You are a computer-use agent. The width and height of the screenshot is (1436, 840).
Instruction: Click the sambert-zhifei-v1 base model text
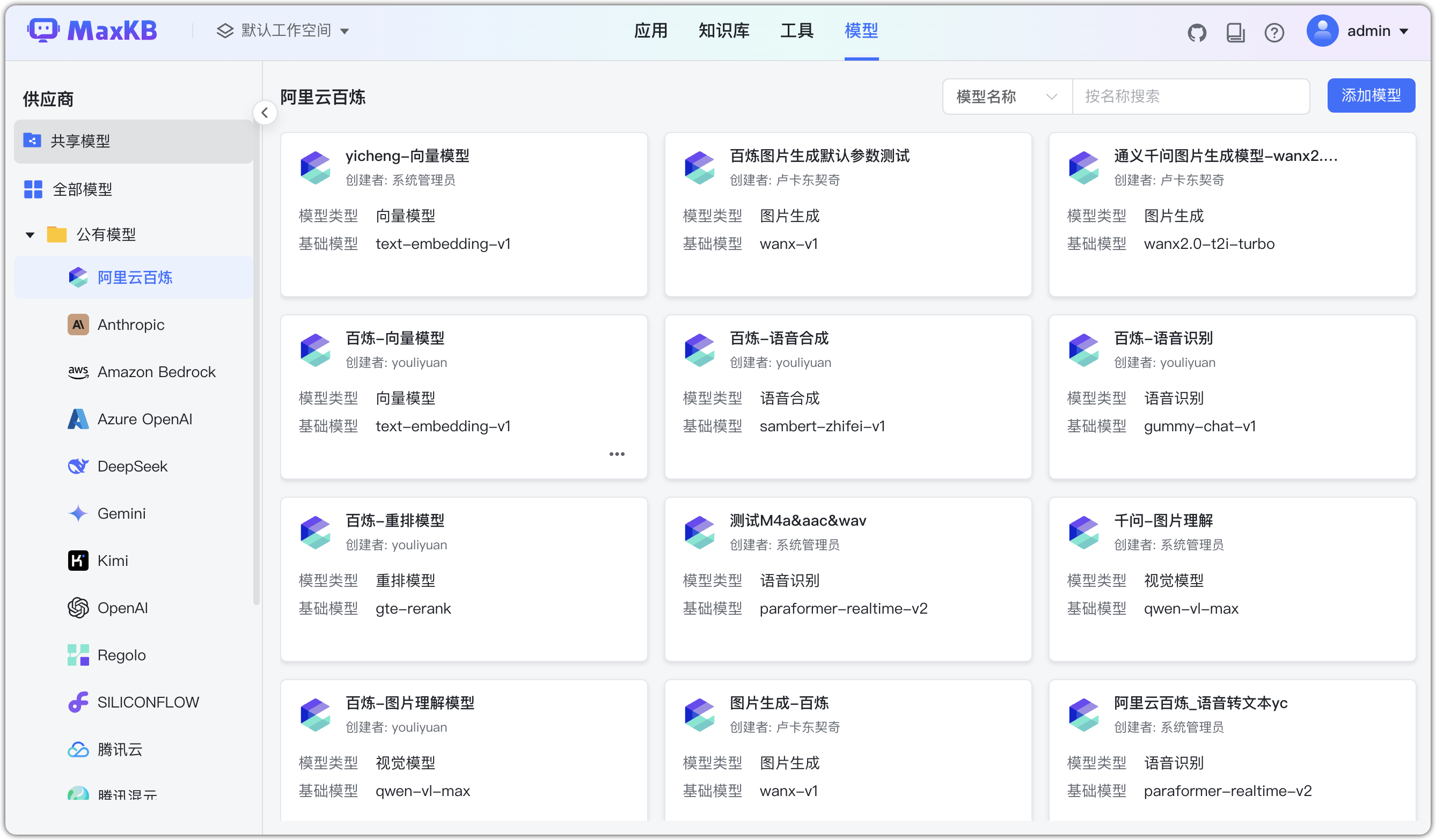(x=822, y=426)
